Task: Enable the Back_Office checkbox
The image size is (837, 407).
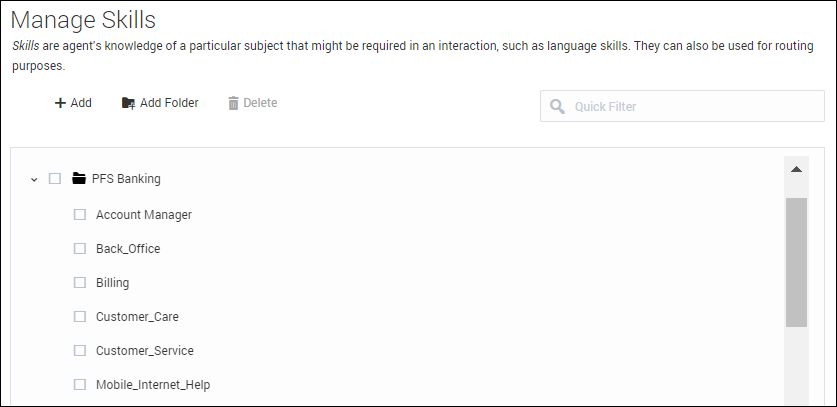Action: [80, 248]
